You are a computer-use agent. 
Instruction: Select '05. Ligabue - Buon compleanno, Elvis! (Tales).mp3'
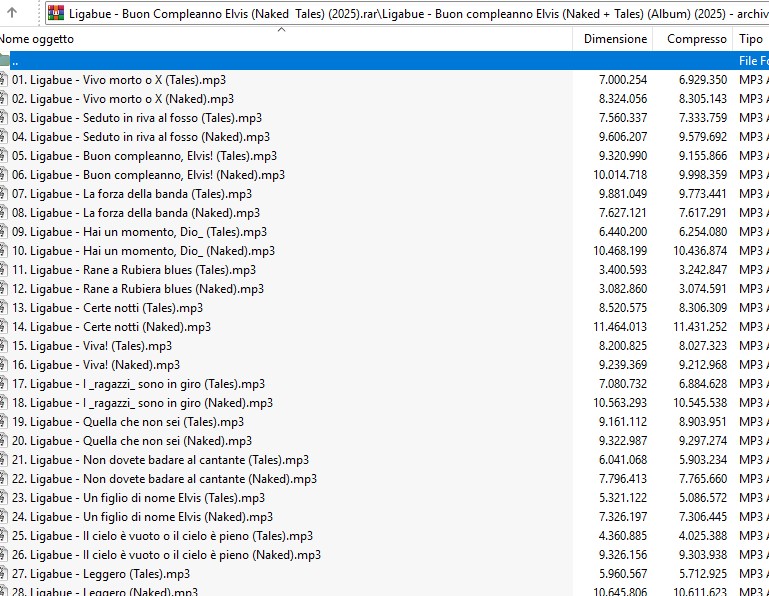pyautogui.click(x=145, y=156)
